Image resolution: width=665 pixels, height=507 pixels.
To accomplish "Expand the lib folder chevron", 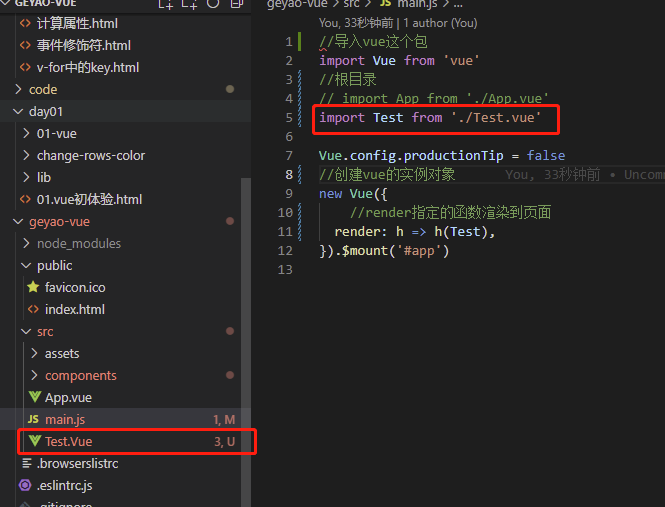I will coord(26,177).
